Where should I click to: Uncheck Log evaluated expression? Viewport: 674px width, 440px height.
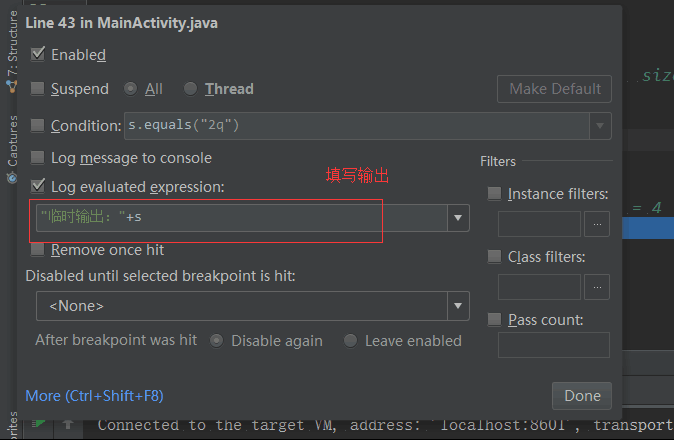pyautogui.click(x=39, y=186)
